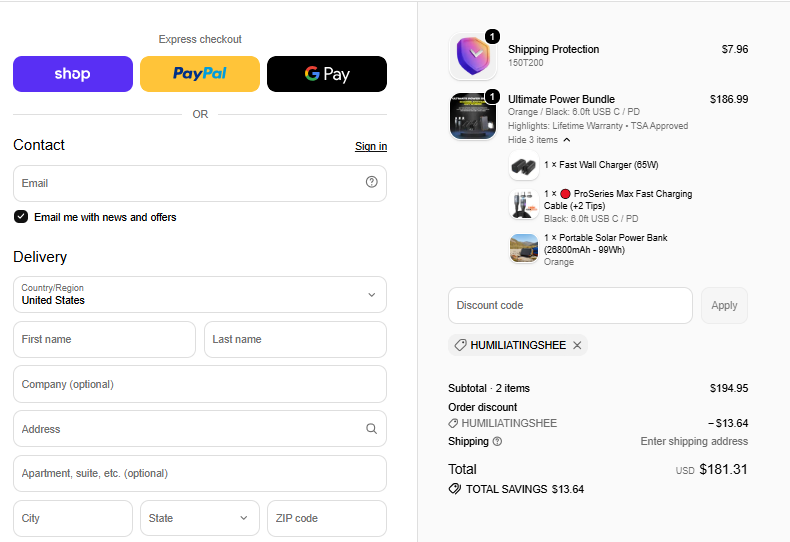
Task: Open Country/Region dropdown
Action: [x=200, y=295]
